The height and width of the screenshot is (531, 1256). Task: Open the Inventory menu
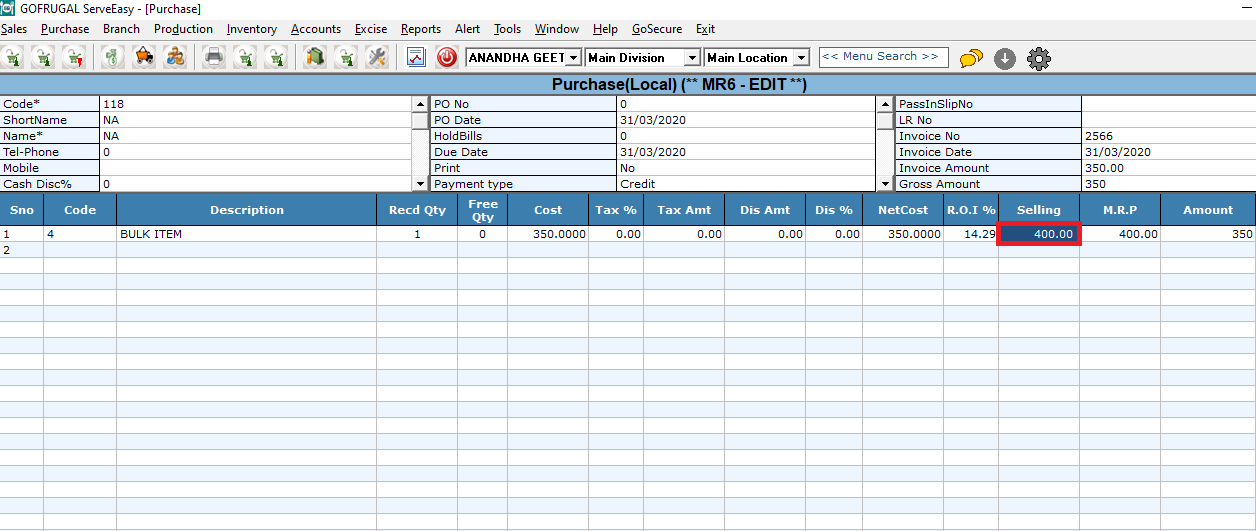252,29
